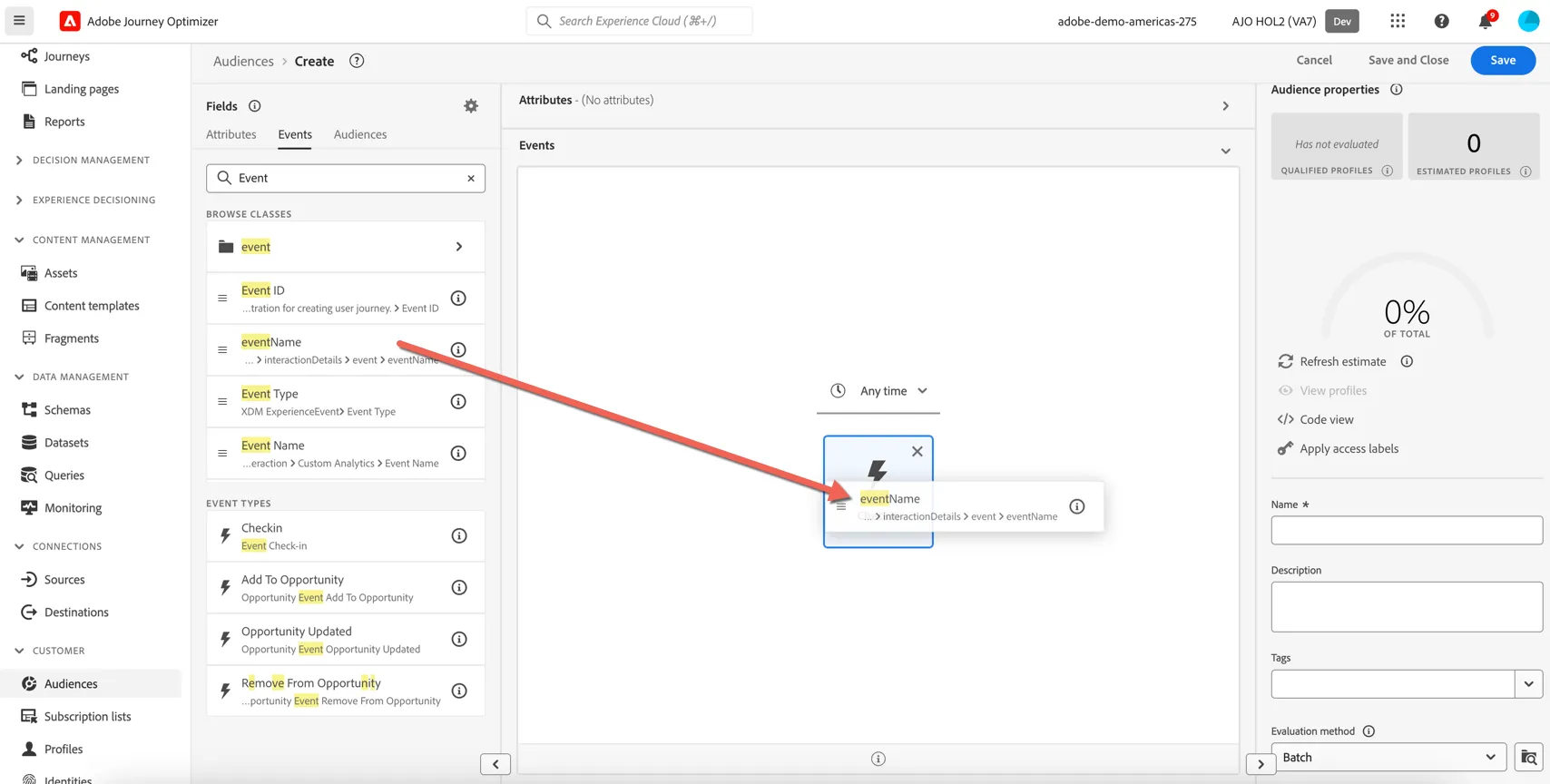Image resolution: width=1550 pixels, height=784 pixels.
Task: Open the notifications bell
Action: point(1485,21)
